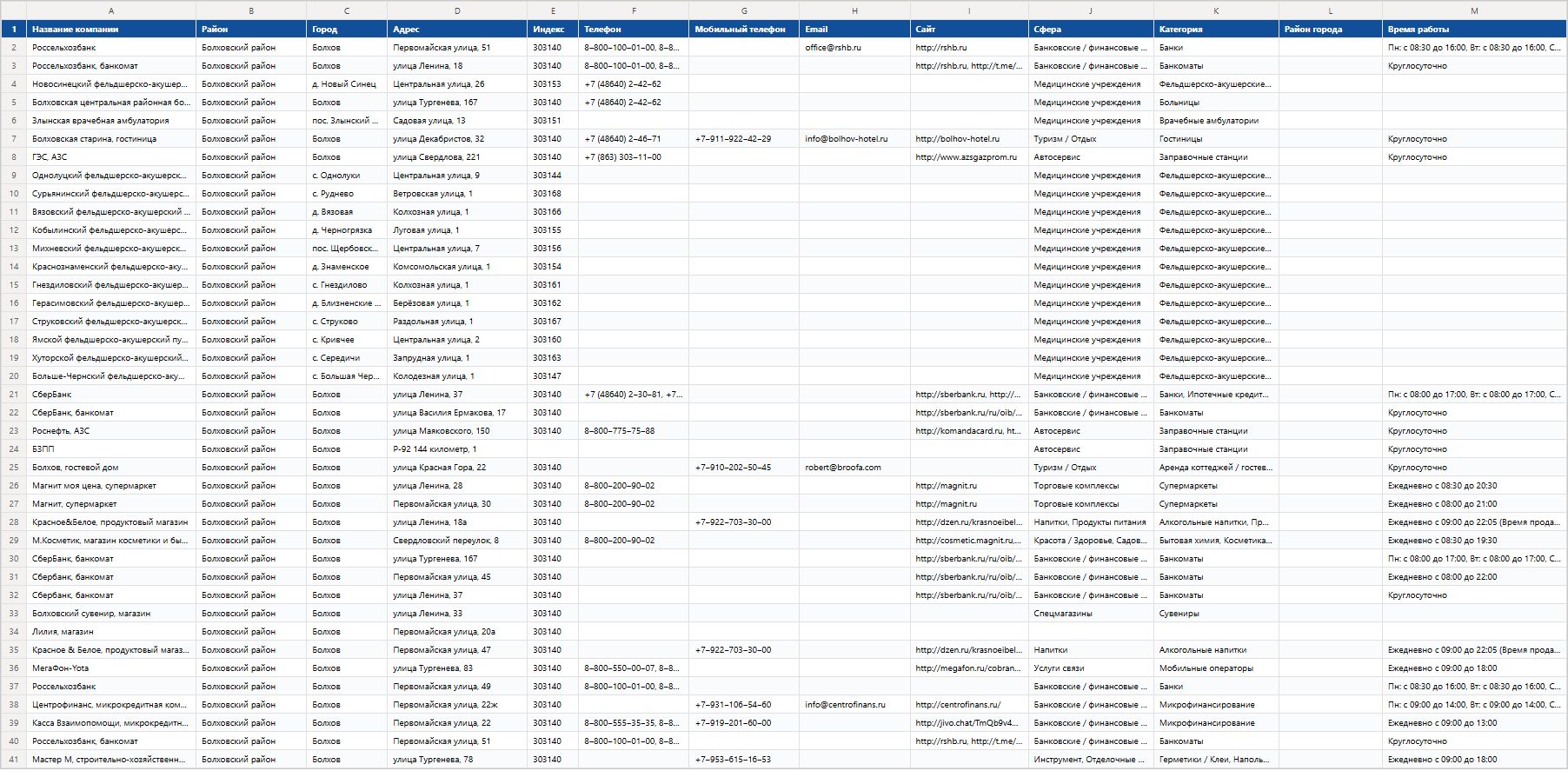Click the company cell 'Роснефть, АЗС'
This screenshot has width=1568, height=784.
(111, 431)
